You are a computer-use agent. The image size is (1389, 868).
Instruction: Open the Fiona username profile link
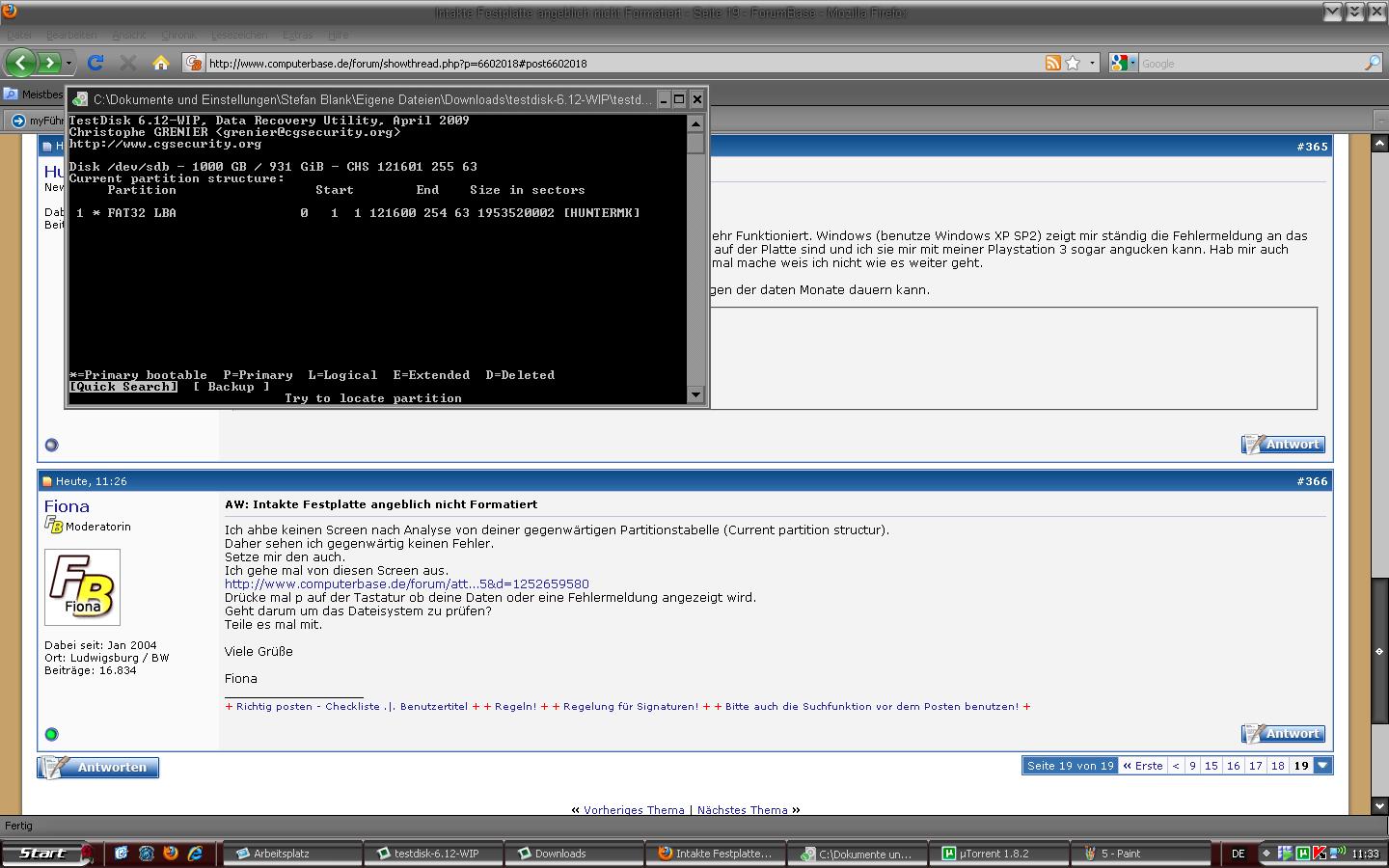pos(67,506)
